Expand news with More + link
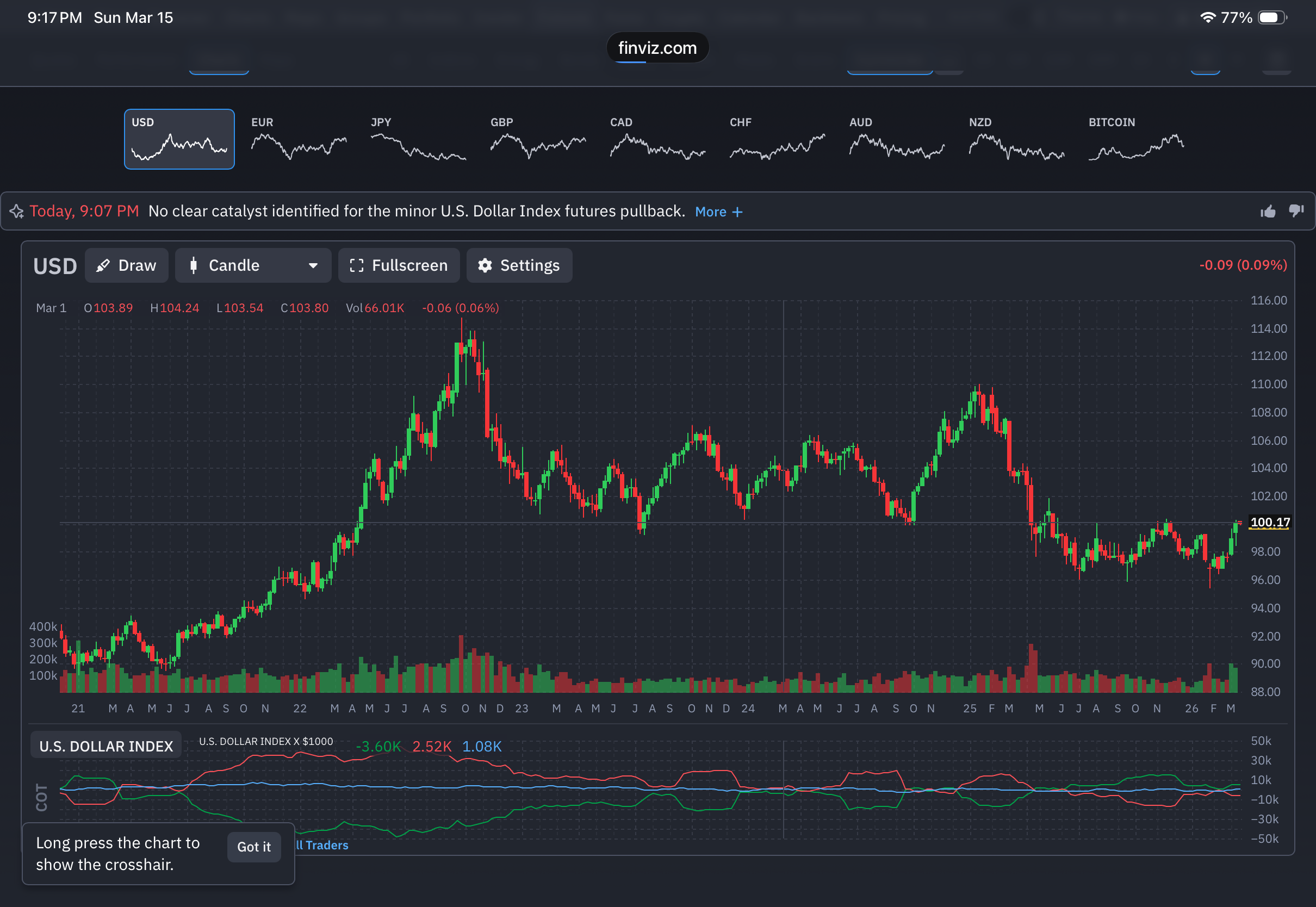Viewport: 1316px width, 907px height. [719, 212]
